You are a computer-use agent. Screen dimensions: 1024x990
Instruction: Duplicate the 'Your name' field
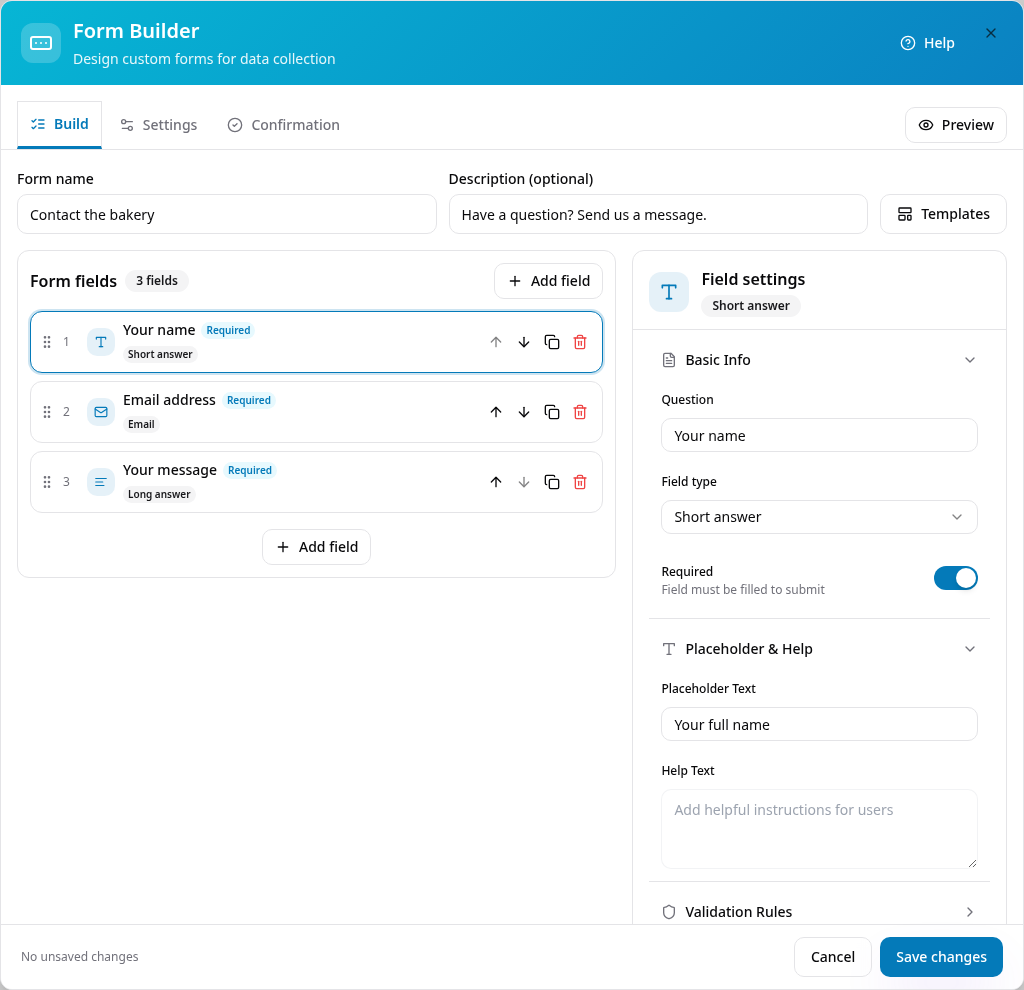[552, 342]
